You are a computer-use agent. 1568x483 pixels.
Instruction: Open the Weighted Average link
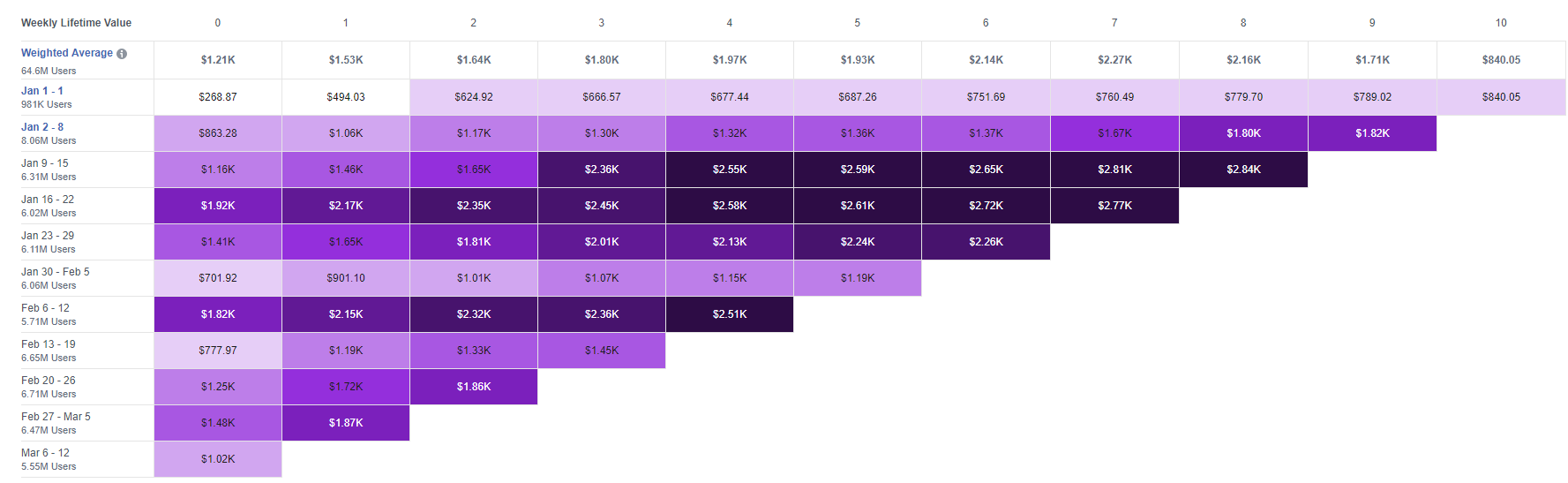[67, 53]
